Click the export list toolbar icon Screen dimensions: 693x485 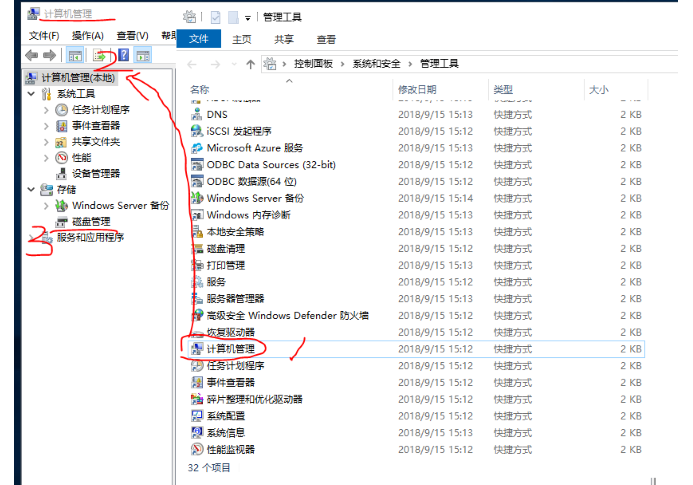[x=100, y=56]
